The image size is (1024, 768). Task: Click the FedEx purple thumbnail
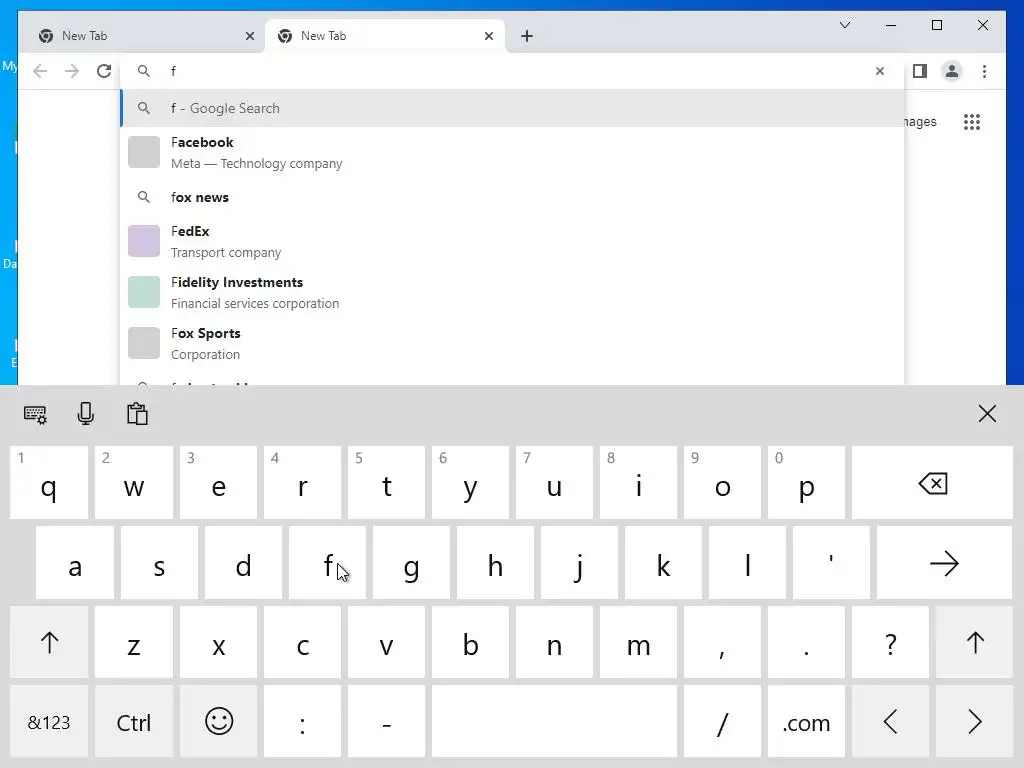pos(144,241)
